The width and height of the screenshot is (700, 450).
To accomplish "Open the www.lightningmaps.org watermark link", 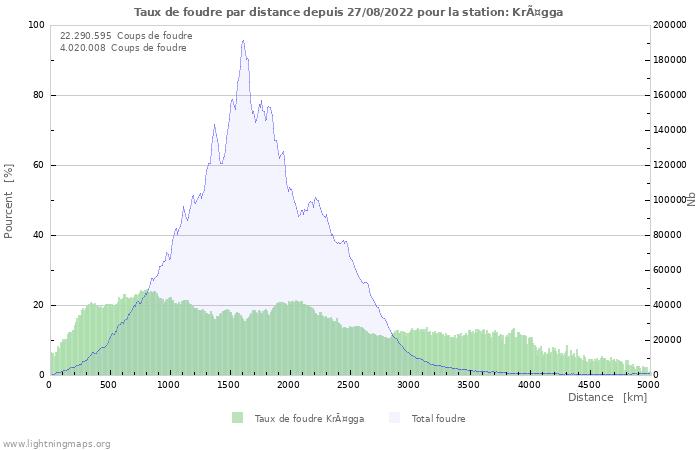I will click(56, 443).
